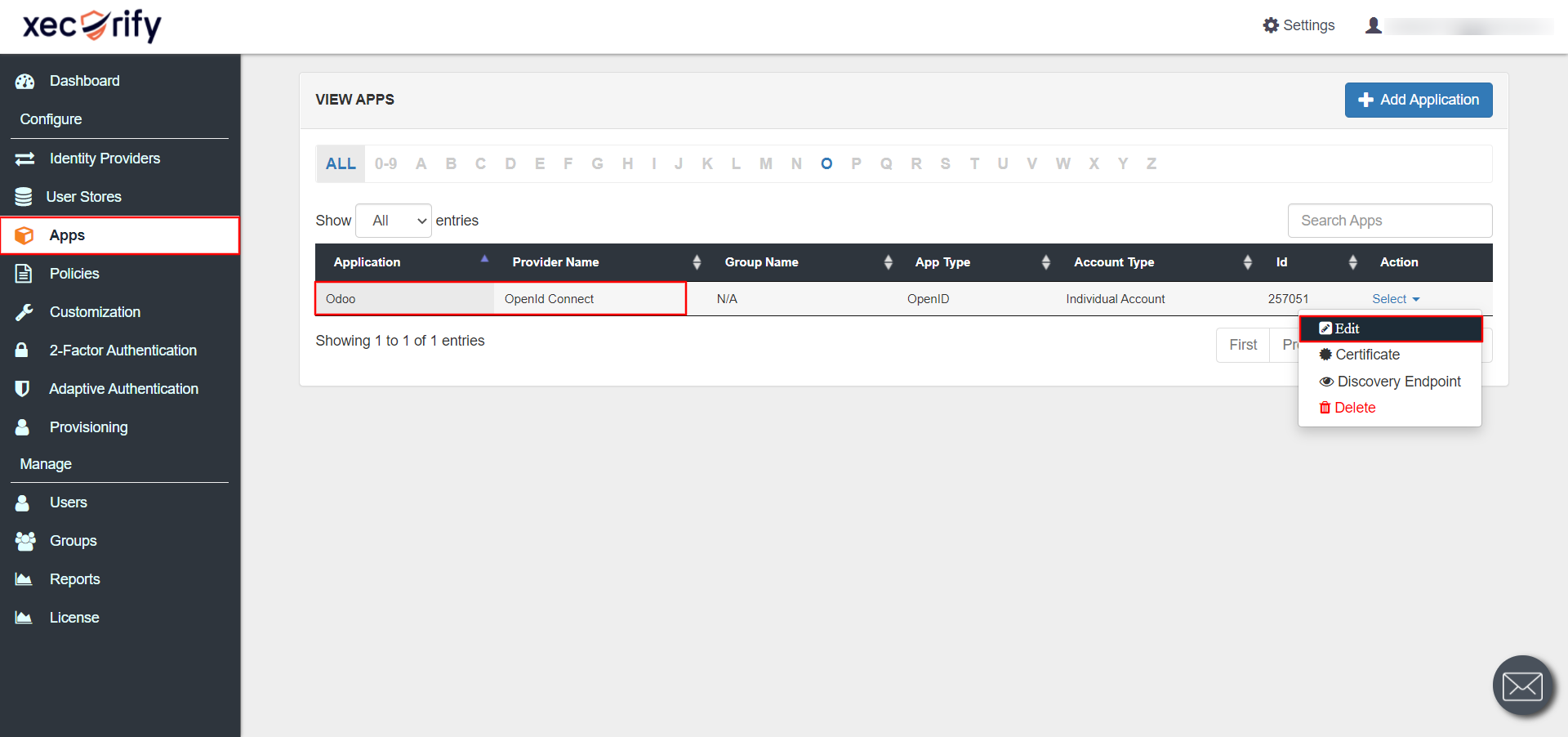
Task: Click the User Stores database icon
Action: (x=24, y=197)
